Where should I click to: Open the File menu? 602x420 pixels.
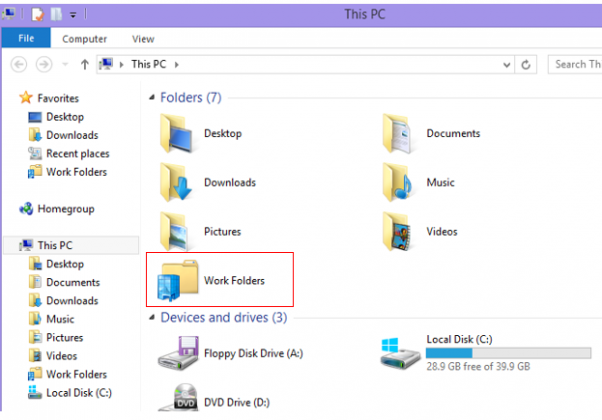tap(26, 38)
